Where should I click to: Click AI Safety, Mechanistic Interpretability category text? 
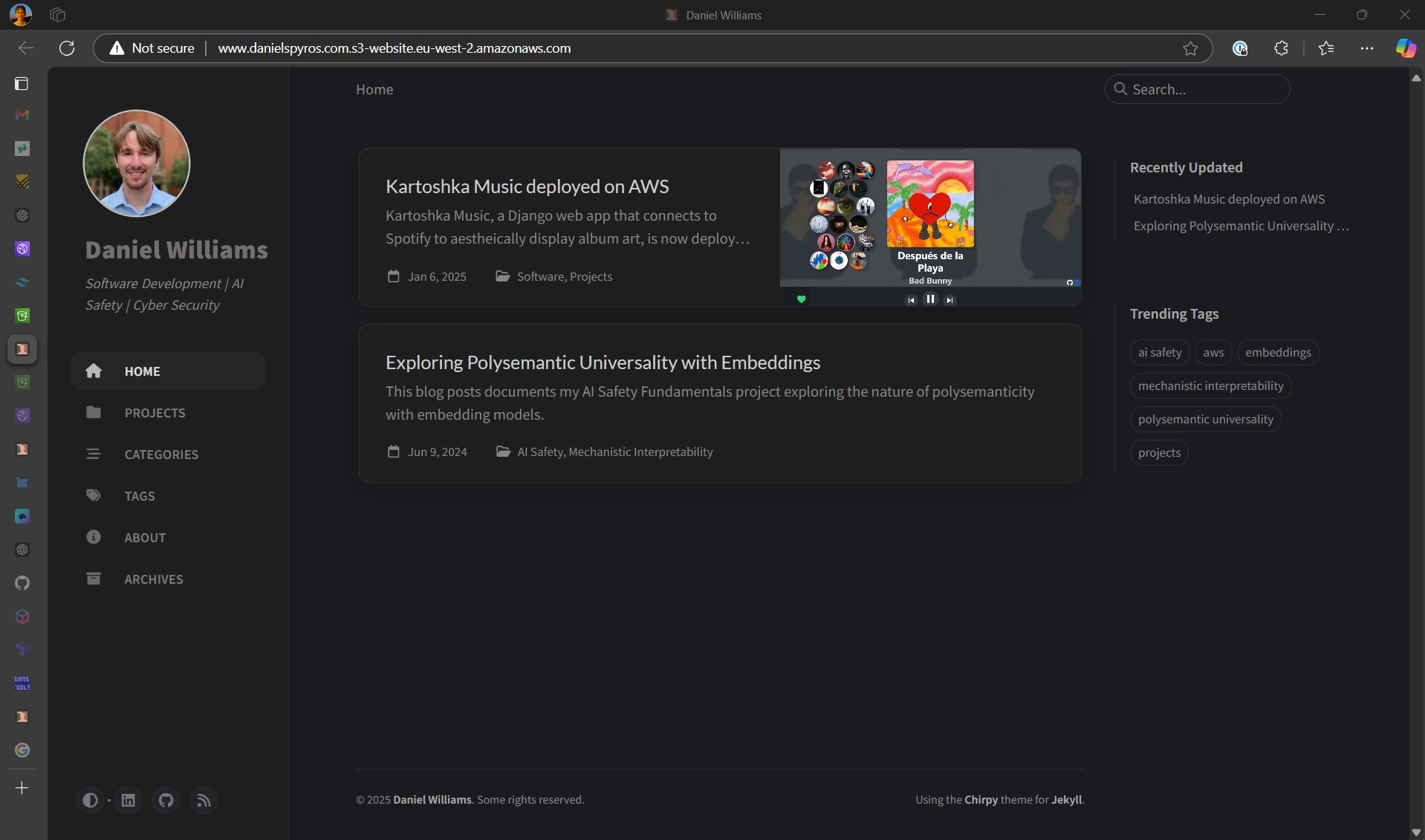coord(615,452)
